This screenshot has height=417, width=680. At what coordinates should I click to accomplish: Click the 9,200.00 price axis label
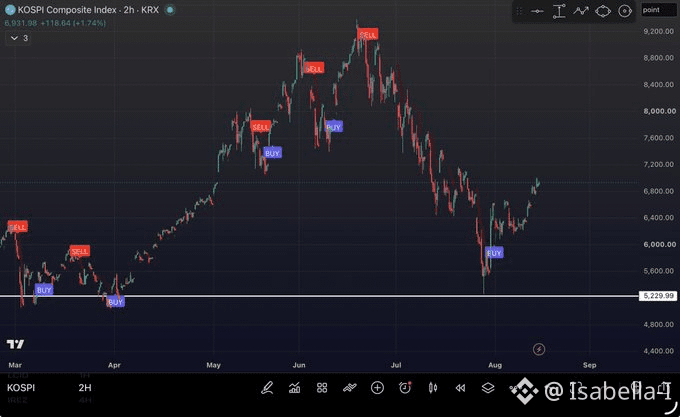pos(659,31)
